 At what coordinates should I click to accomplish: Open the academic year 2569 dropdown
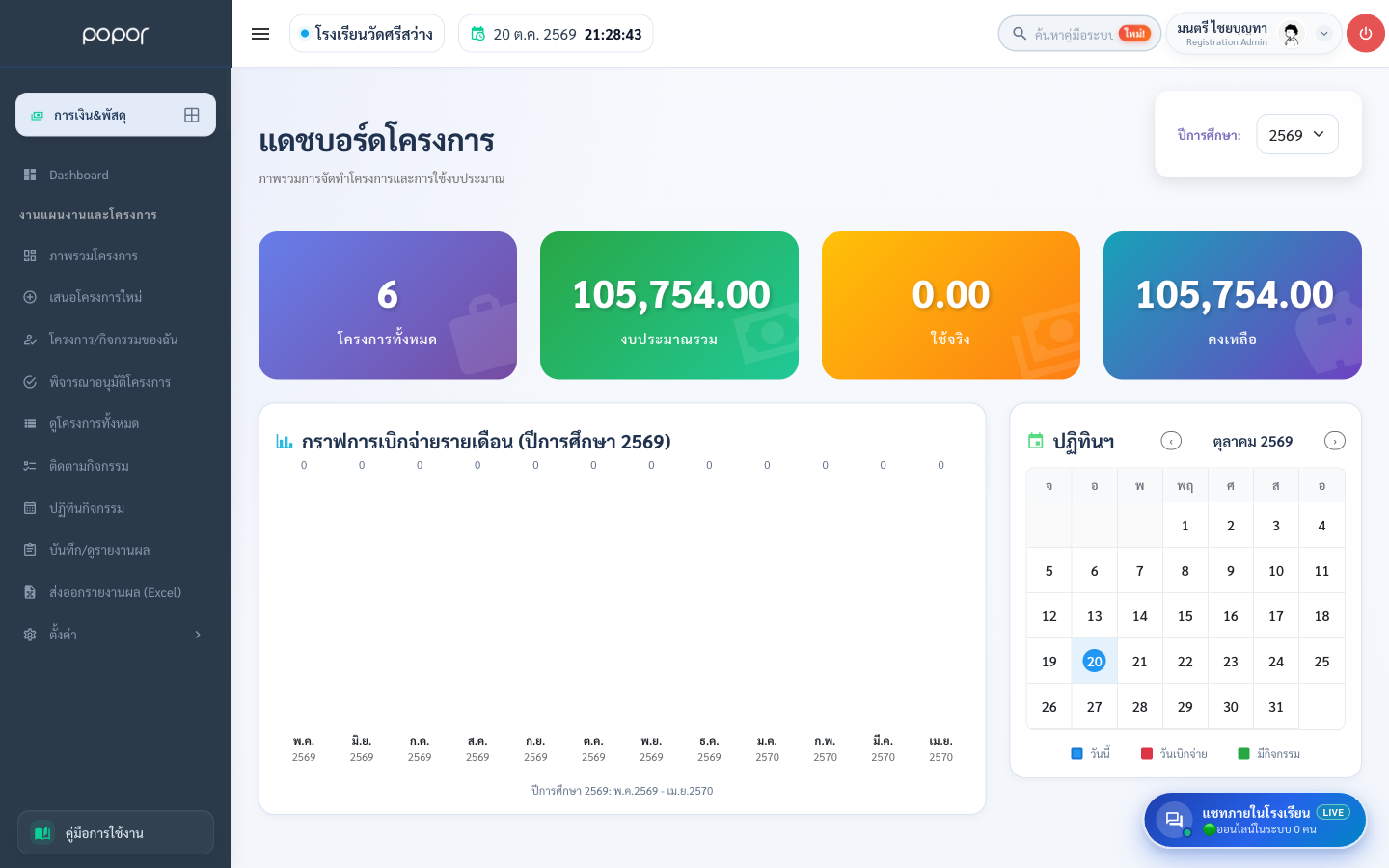(x=1297, y=134)
